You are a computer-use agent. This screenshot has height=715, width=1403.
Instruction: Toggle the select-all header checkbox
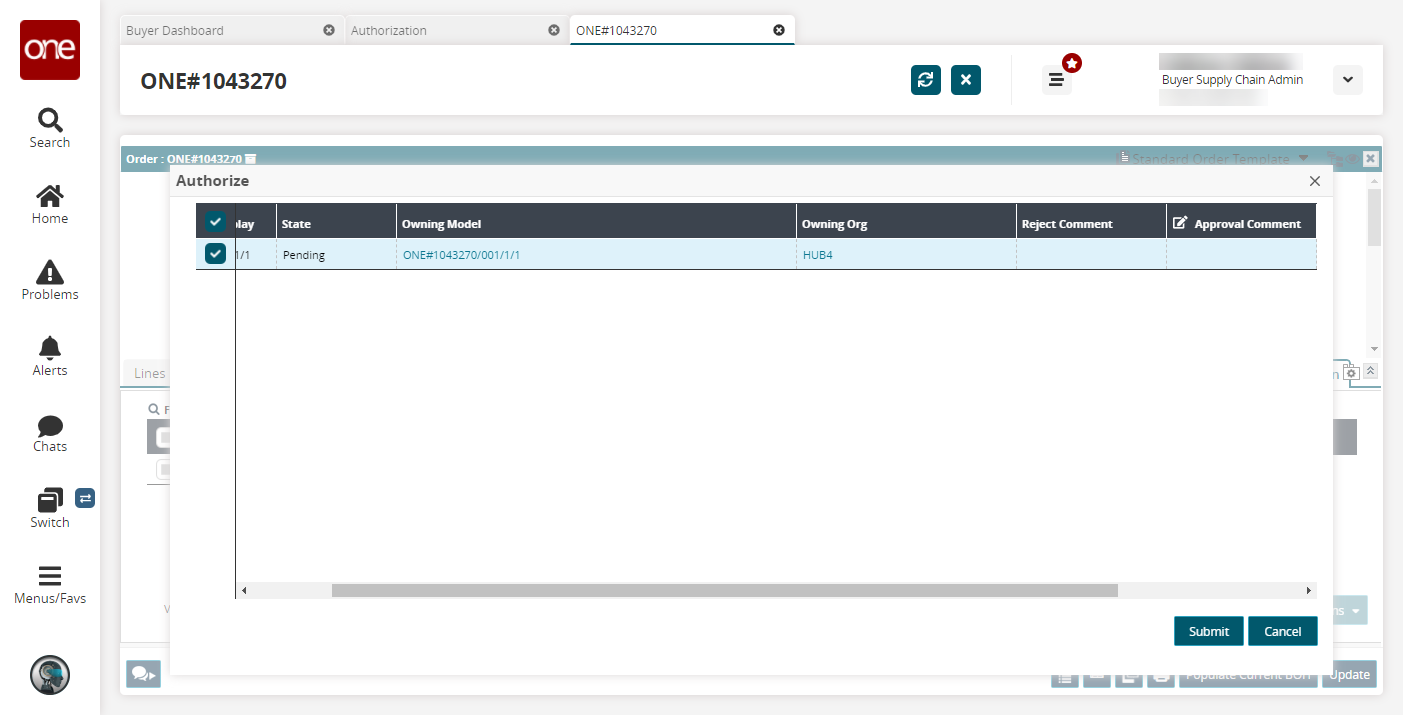pyautogui.click(x=215, y=222)
